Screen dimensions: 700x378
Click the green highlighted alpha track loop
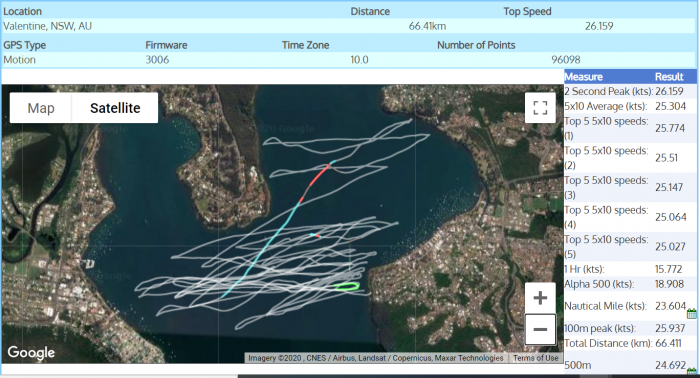347,287
